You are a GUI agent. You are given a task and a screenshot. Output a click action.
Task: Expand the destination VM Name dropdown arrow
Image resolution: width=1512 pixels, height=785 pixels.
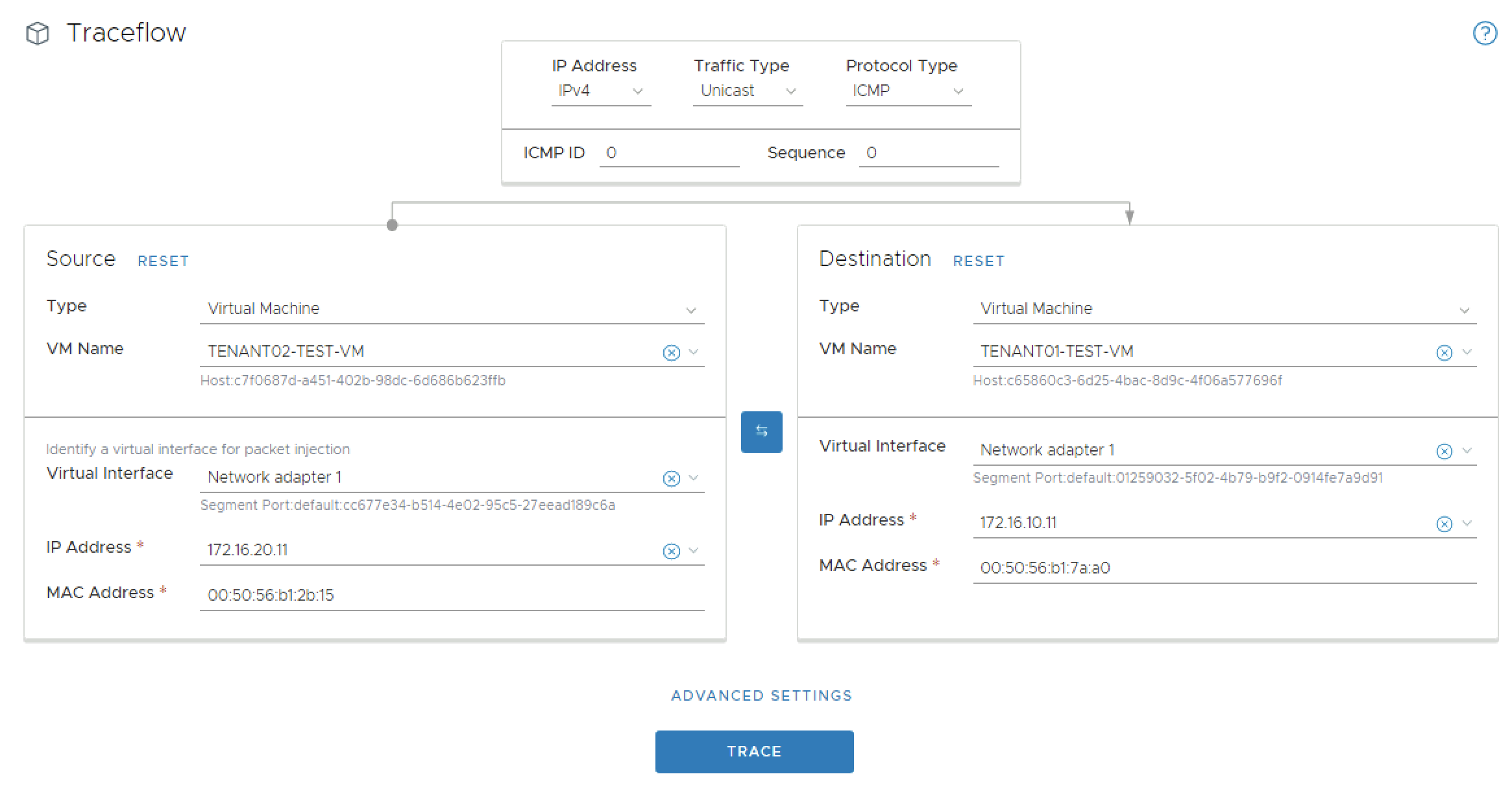1467,352
